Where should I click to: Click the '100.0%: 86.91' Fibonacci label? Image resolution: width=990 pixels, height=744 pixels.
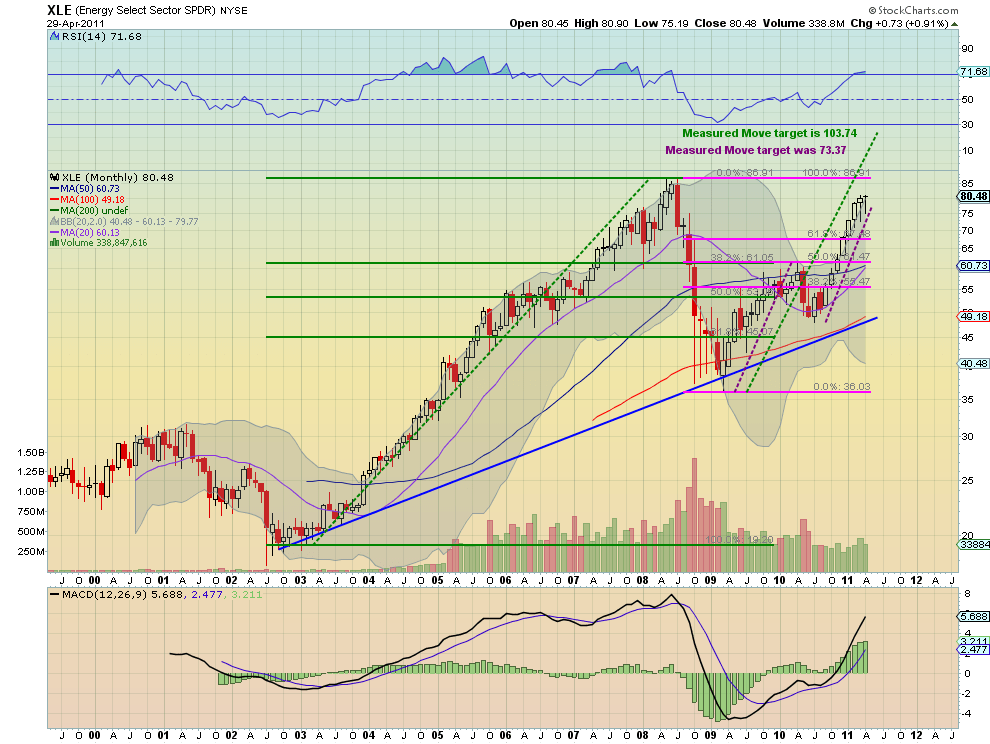pos(837,172)
